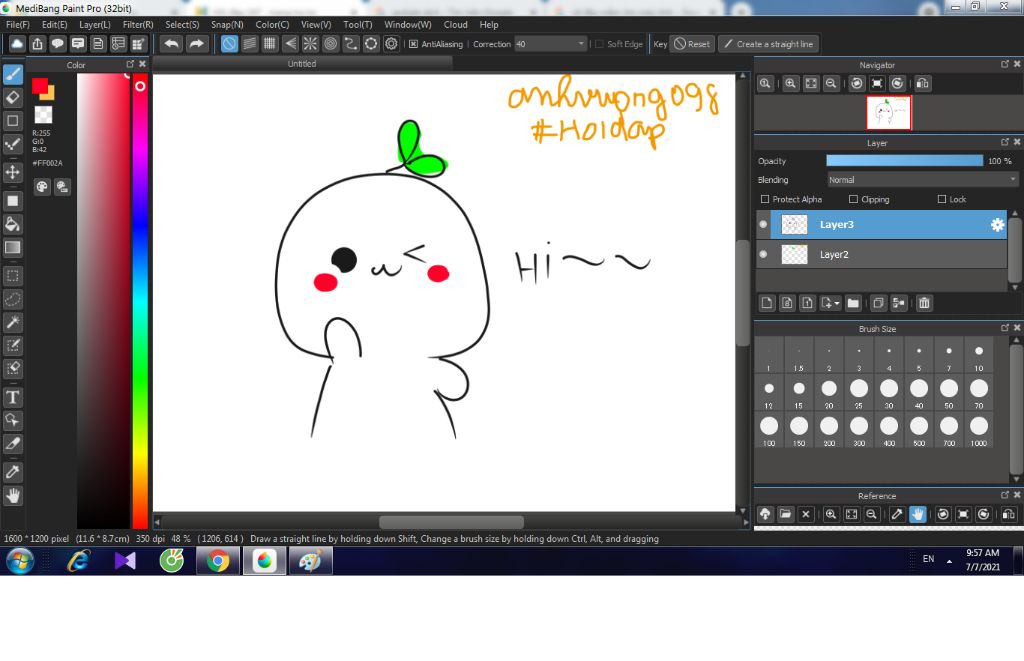1024x661 pixels.
Task: Toggle the AntiAliasing checkbox
Action: 413,44
